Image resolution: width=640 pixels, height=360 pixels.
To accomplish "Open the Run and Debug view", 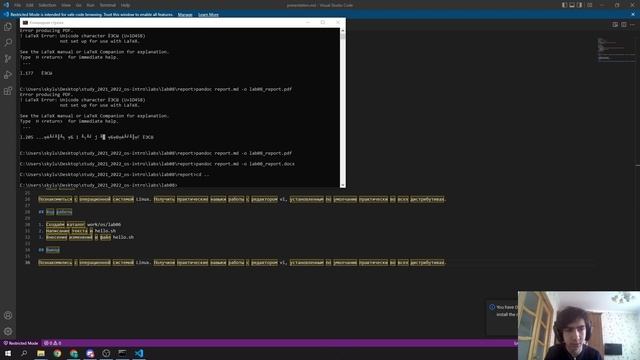I will point(8,75).
